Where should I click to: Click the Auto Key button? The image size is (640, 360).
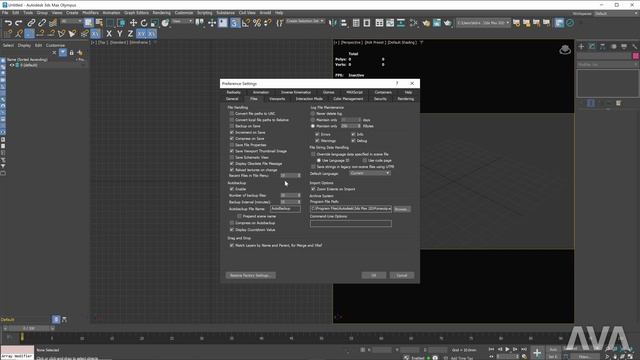click(x=553, y=349)
